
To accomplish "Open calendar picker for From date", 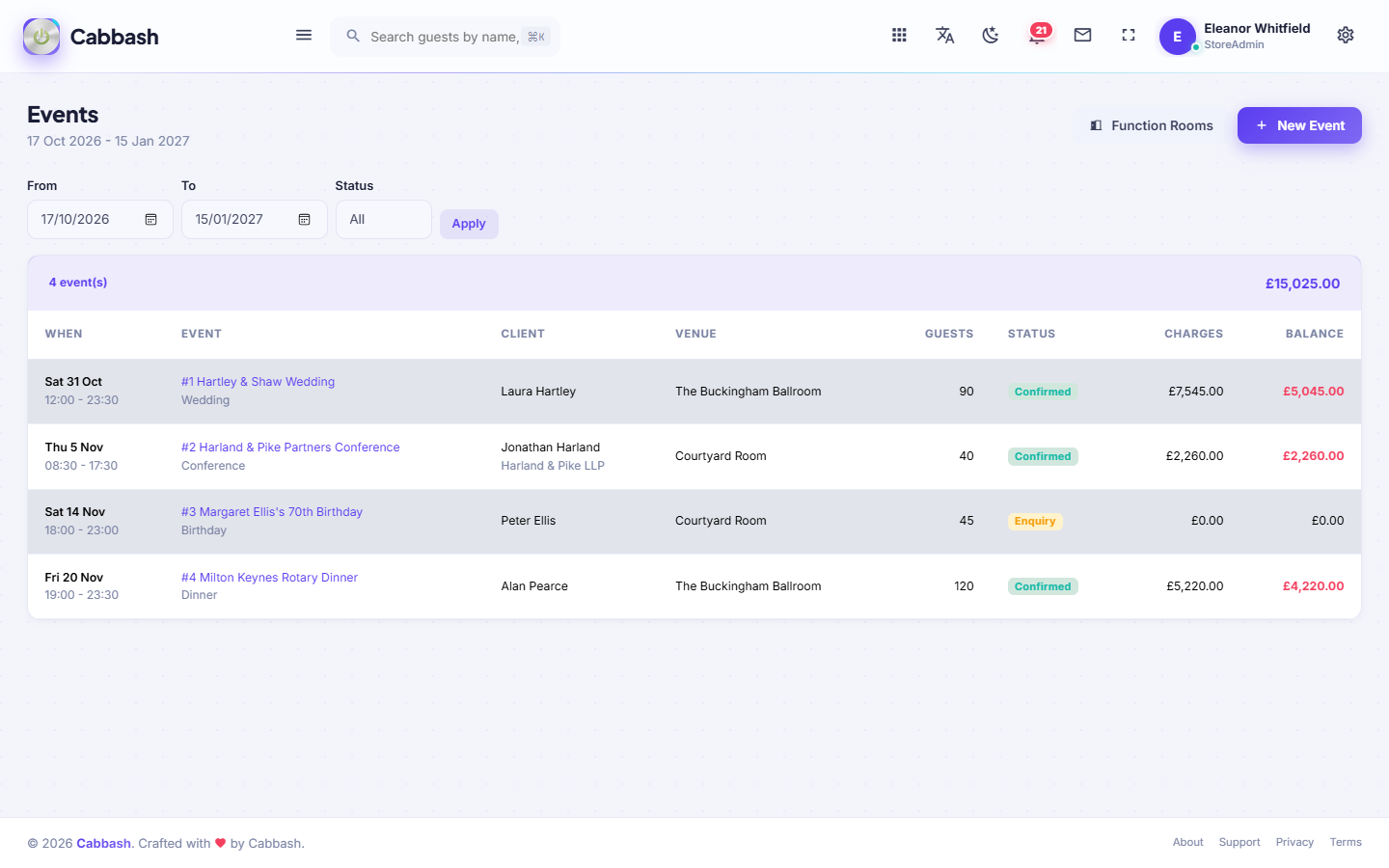I will [151, 220].
